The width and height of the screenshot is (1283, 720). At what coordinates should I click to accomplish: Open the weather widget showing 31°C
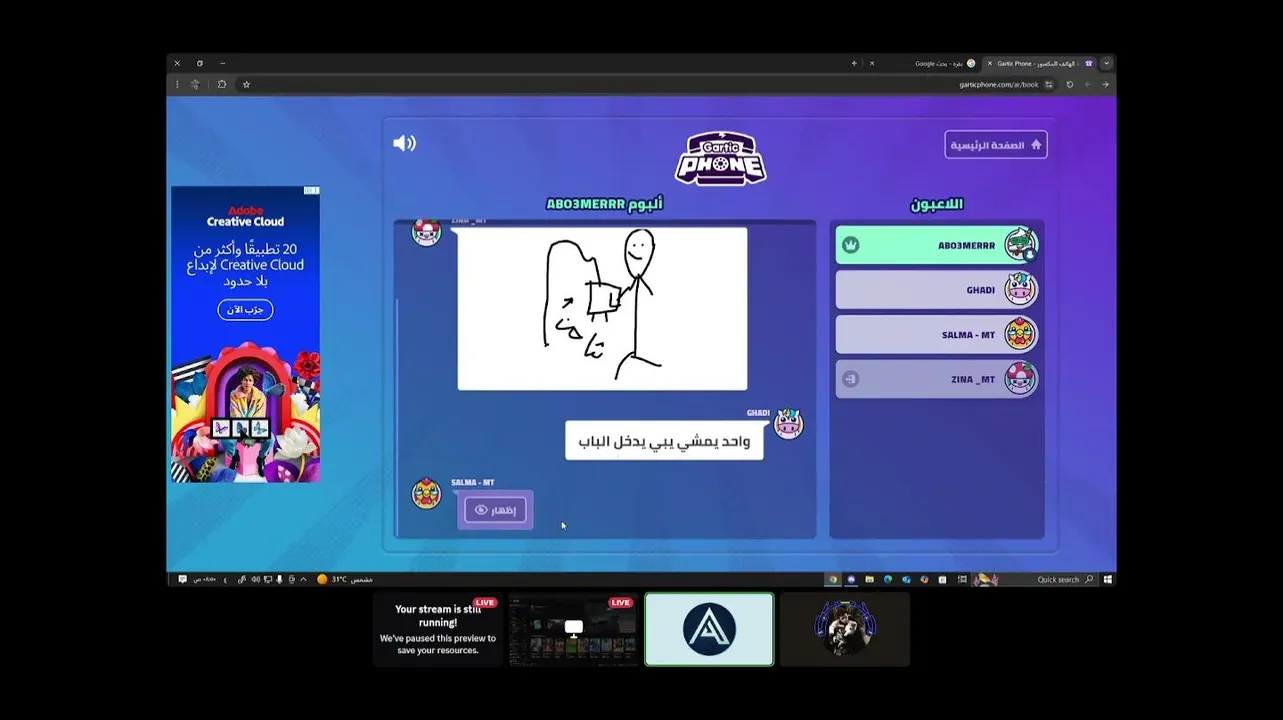click(x=345, y=579)
